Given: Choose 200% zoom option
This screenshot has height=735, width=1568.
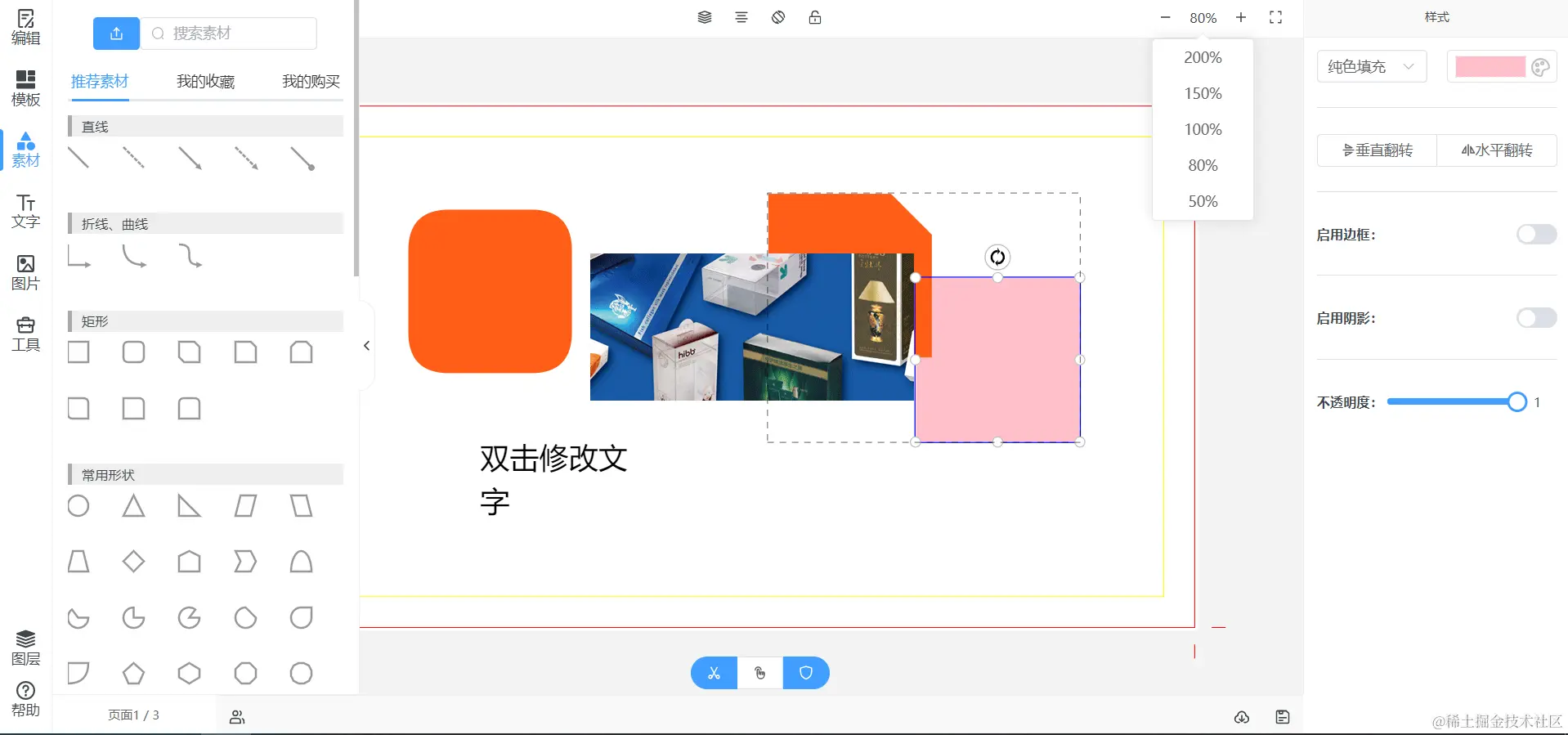Looking at the screenshot, I should tap(1203, 57).
